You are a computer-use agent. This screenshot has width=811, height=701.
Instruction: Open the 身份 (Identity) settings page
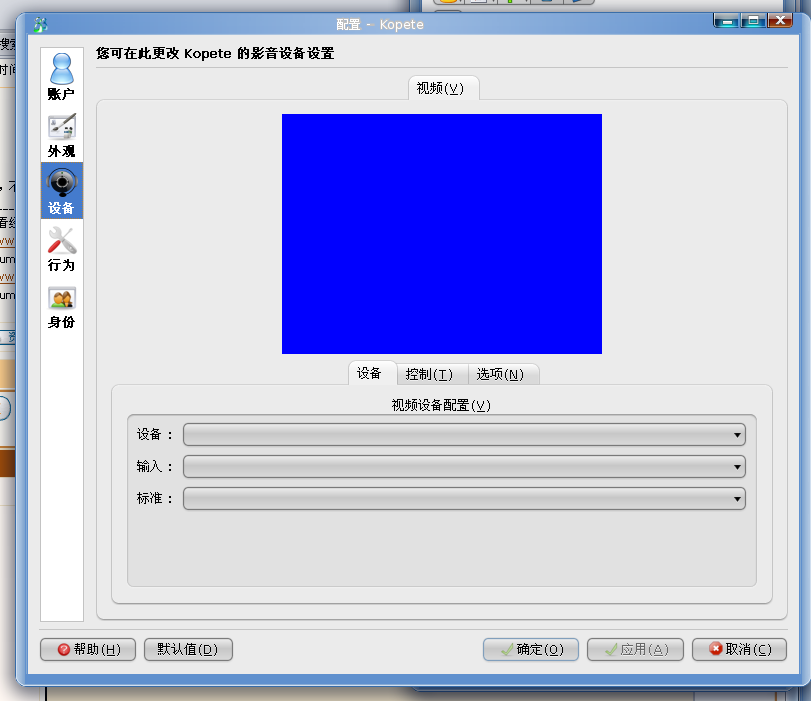coord(62,306)
